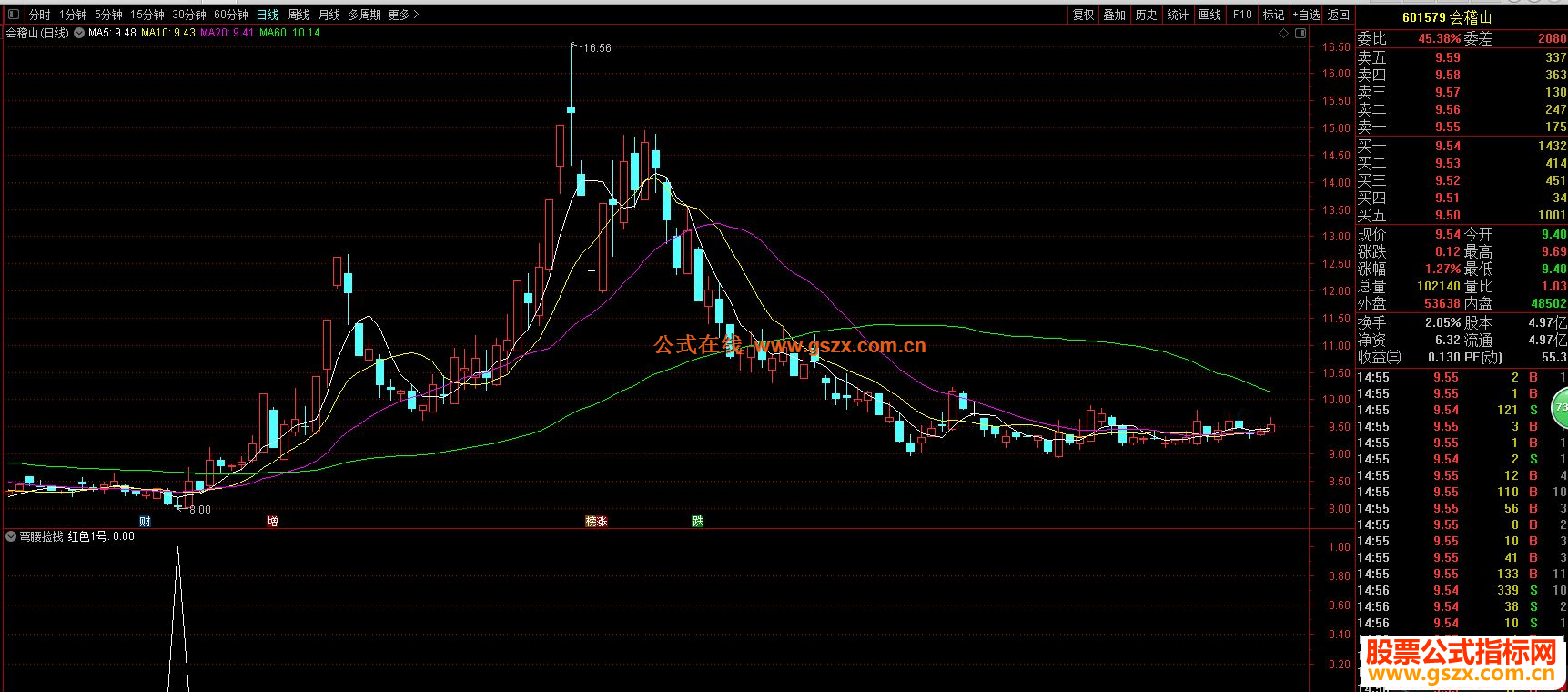Activate the 画线 drawing tool button
1568x692 pixels.
tap(1210, 15)
